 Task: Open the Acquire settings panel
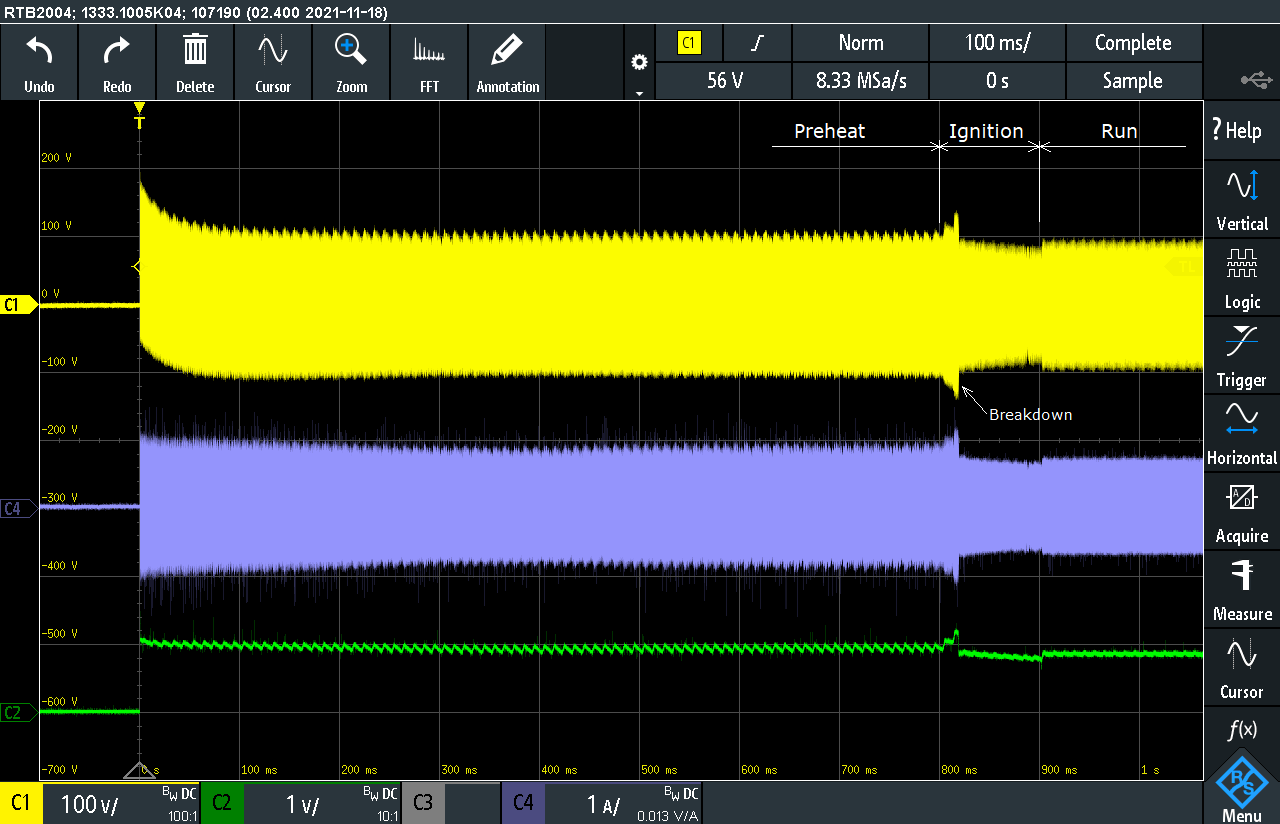1241,511
